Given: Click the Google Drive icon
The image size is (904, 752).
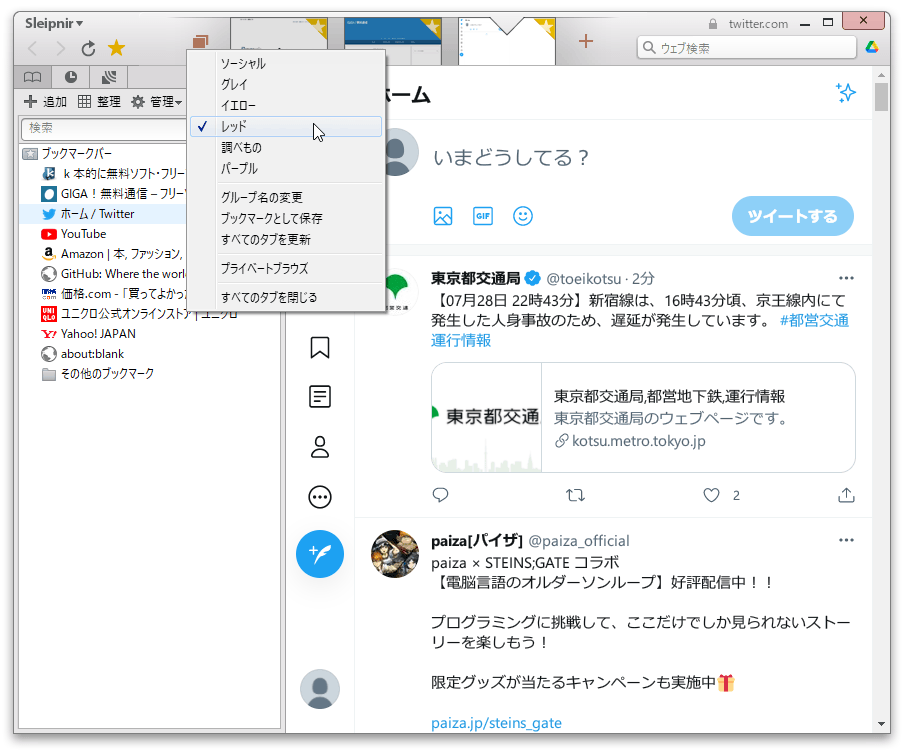Looking at the screenshot, I should [872, 47].
